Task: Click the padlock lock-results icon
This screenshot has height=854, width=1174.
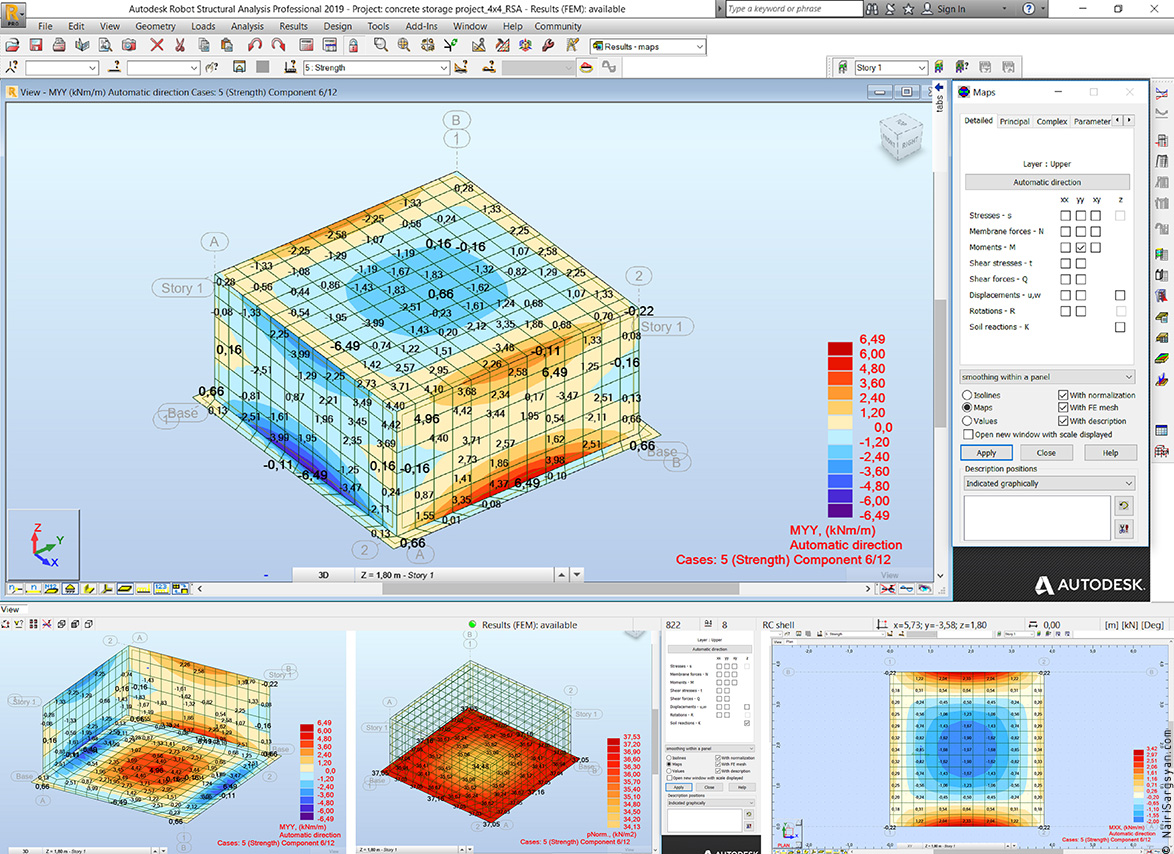Action: [353, 45]
